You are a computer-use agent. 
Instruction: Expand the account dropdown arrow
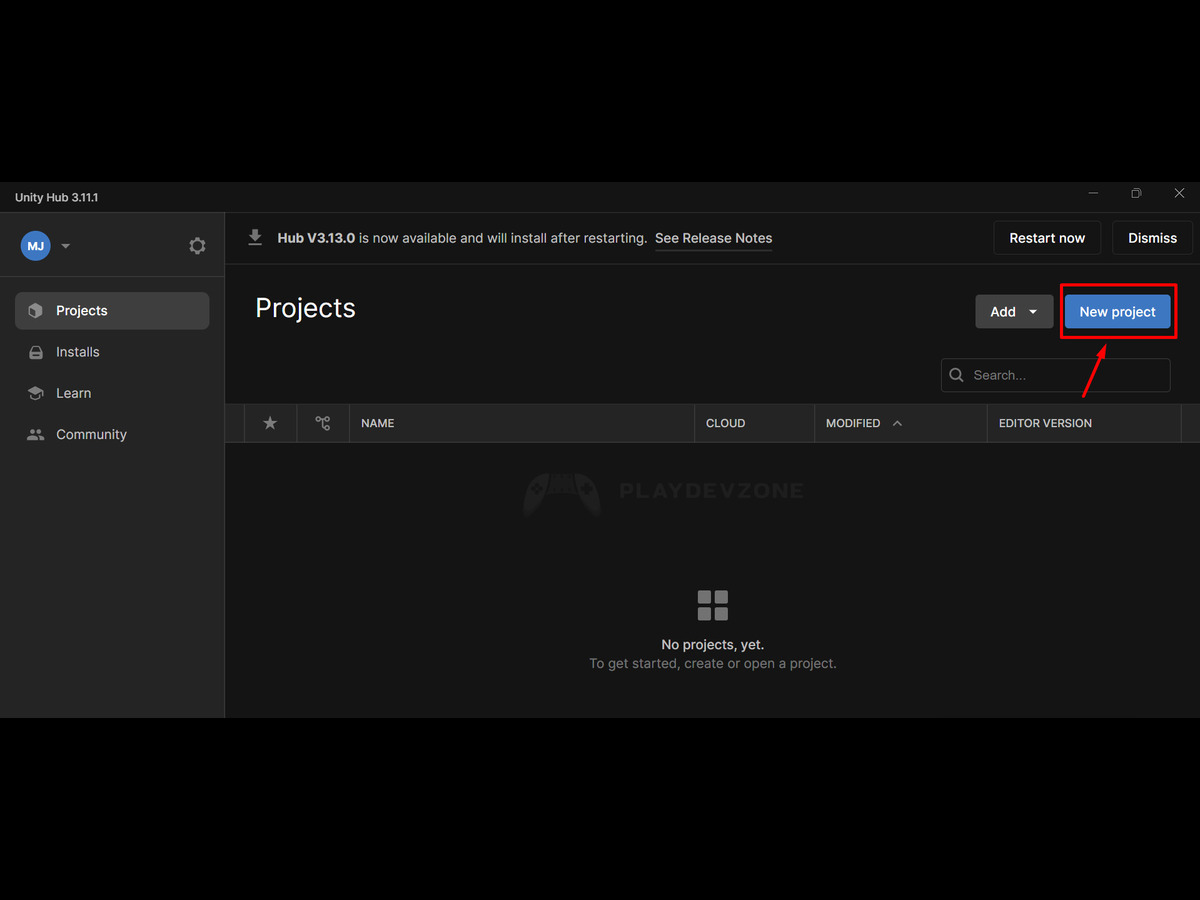click(66, 246)
